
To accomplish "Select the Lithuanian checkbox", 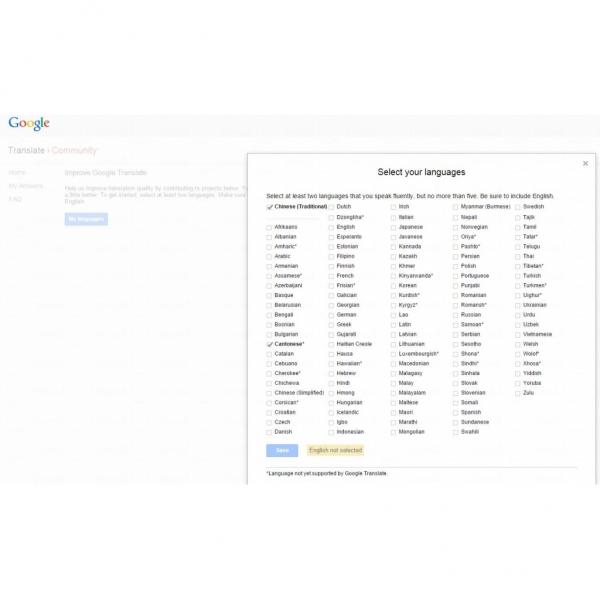I will coord(393,344).
